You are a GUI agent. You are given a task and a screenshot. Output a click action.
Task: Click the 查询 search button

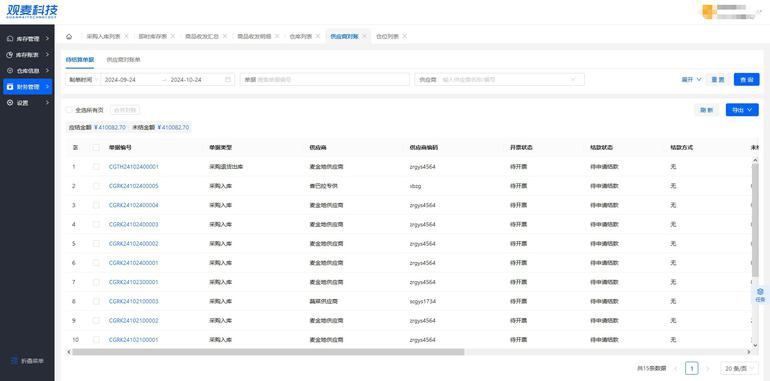point(746,80)
